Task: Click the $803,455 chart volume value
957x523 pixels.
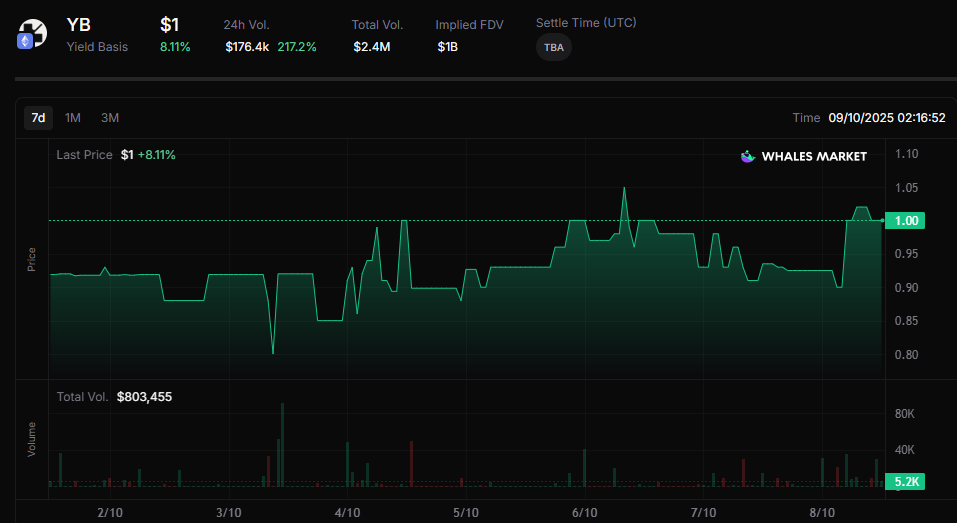Action: tap(144, 397)
